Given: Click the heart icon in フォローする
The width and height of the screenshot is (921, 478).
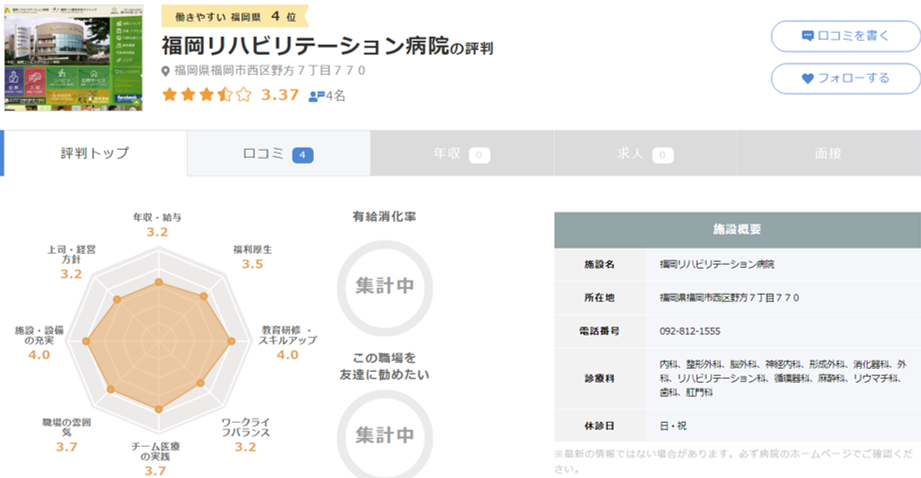Looking at the screenshot, I should point(808,79).
